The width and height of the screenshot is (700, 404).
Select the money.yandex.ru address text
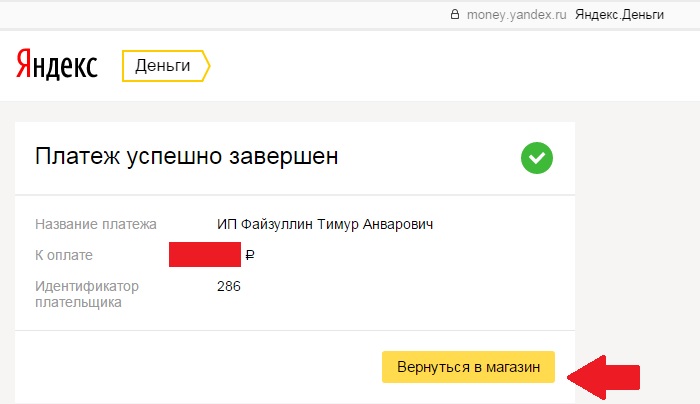[x=517, y=15]
